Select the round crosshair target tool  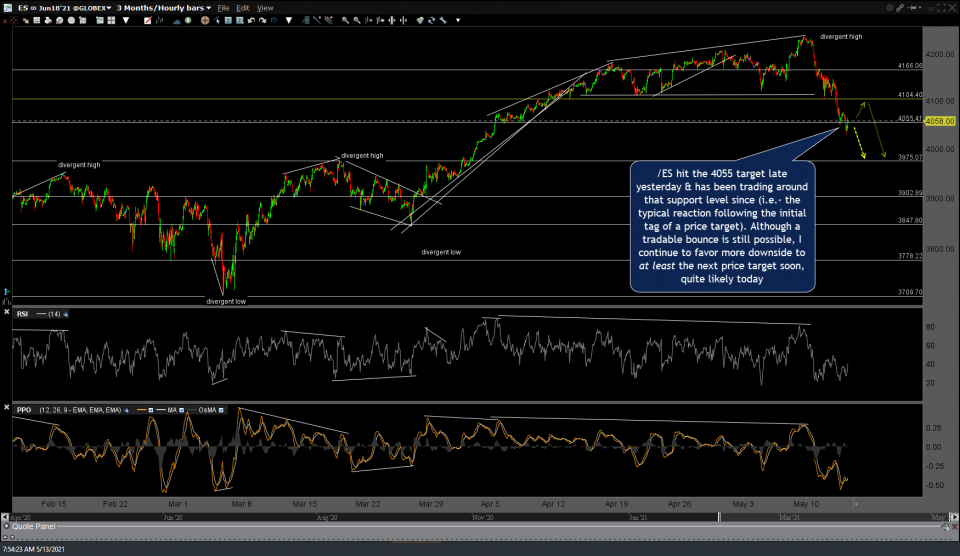tap(204, 21)
